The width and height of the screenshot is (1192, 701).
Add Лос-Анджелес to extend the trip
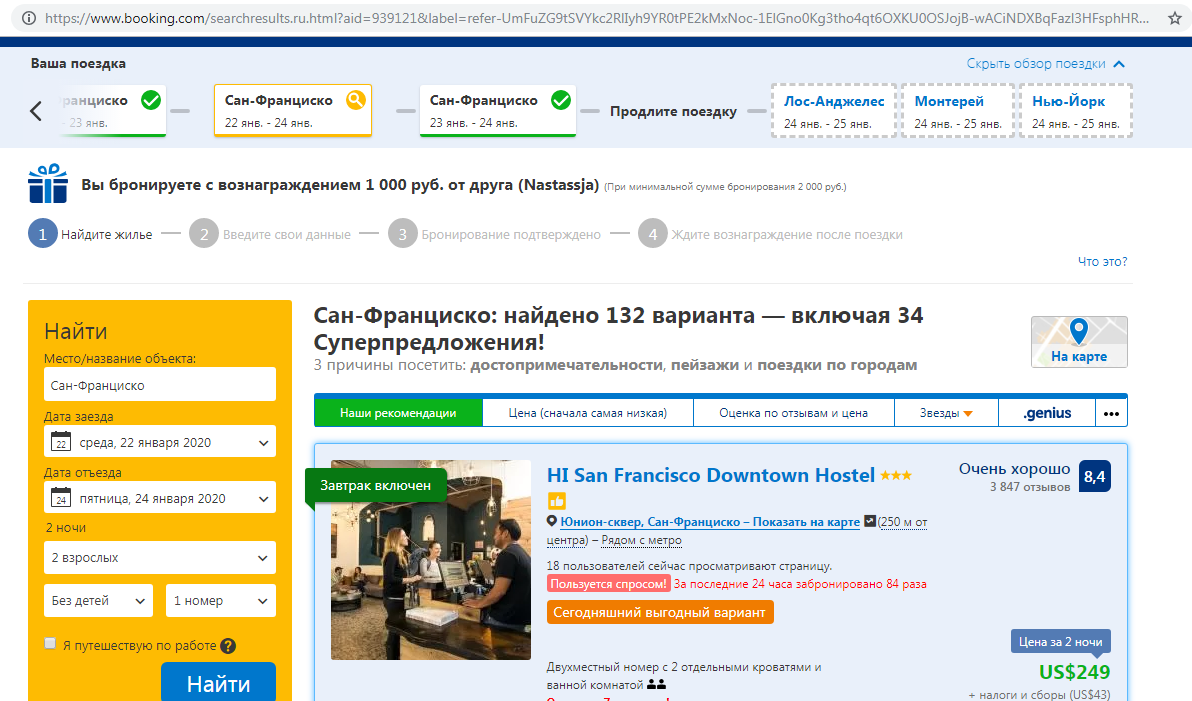coord(834,111)
